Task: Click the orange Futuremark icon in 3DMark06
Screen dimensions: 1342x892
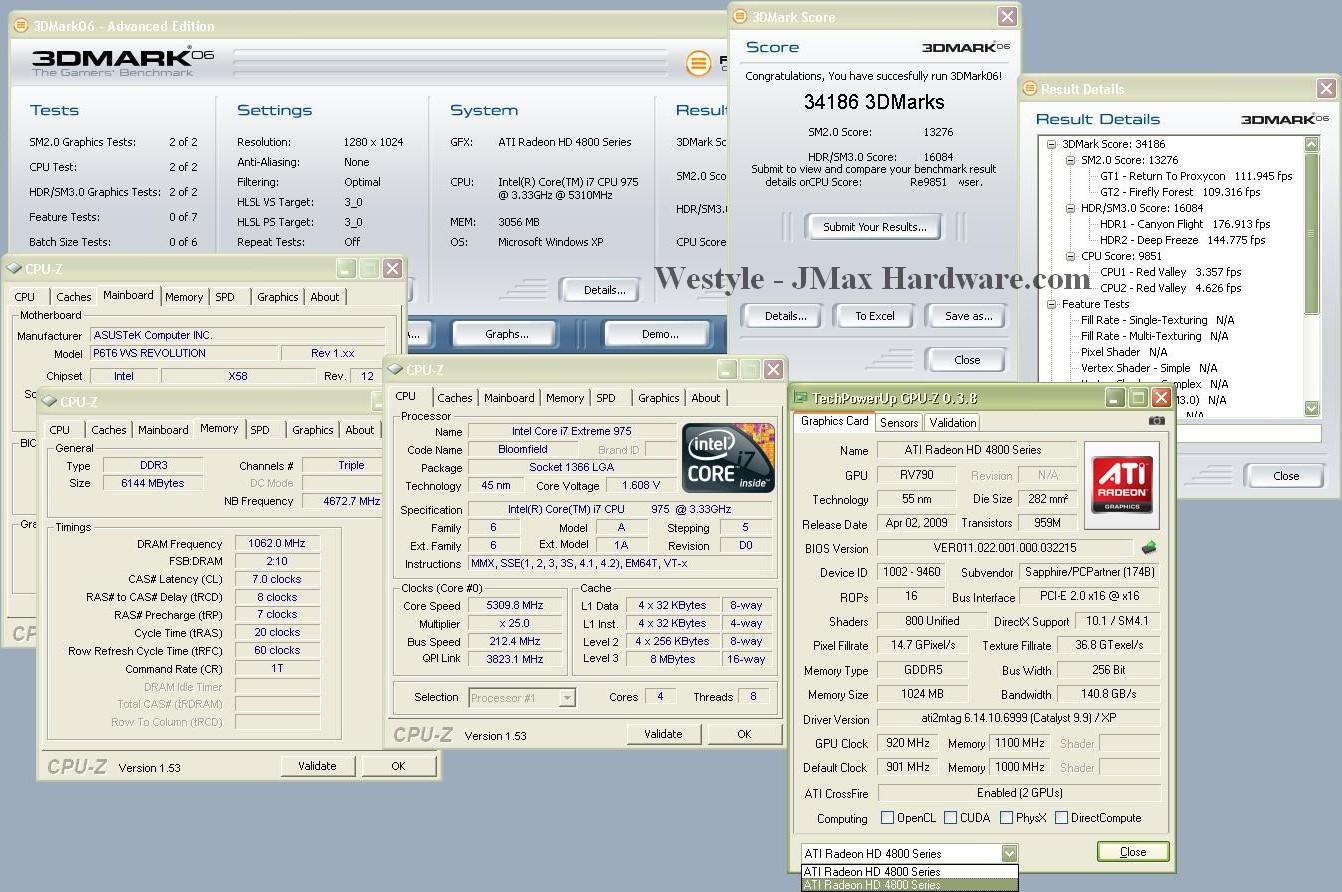Action: coord(699,64)
